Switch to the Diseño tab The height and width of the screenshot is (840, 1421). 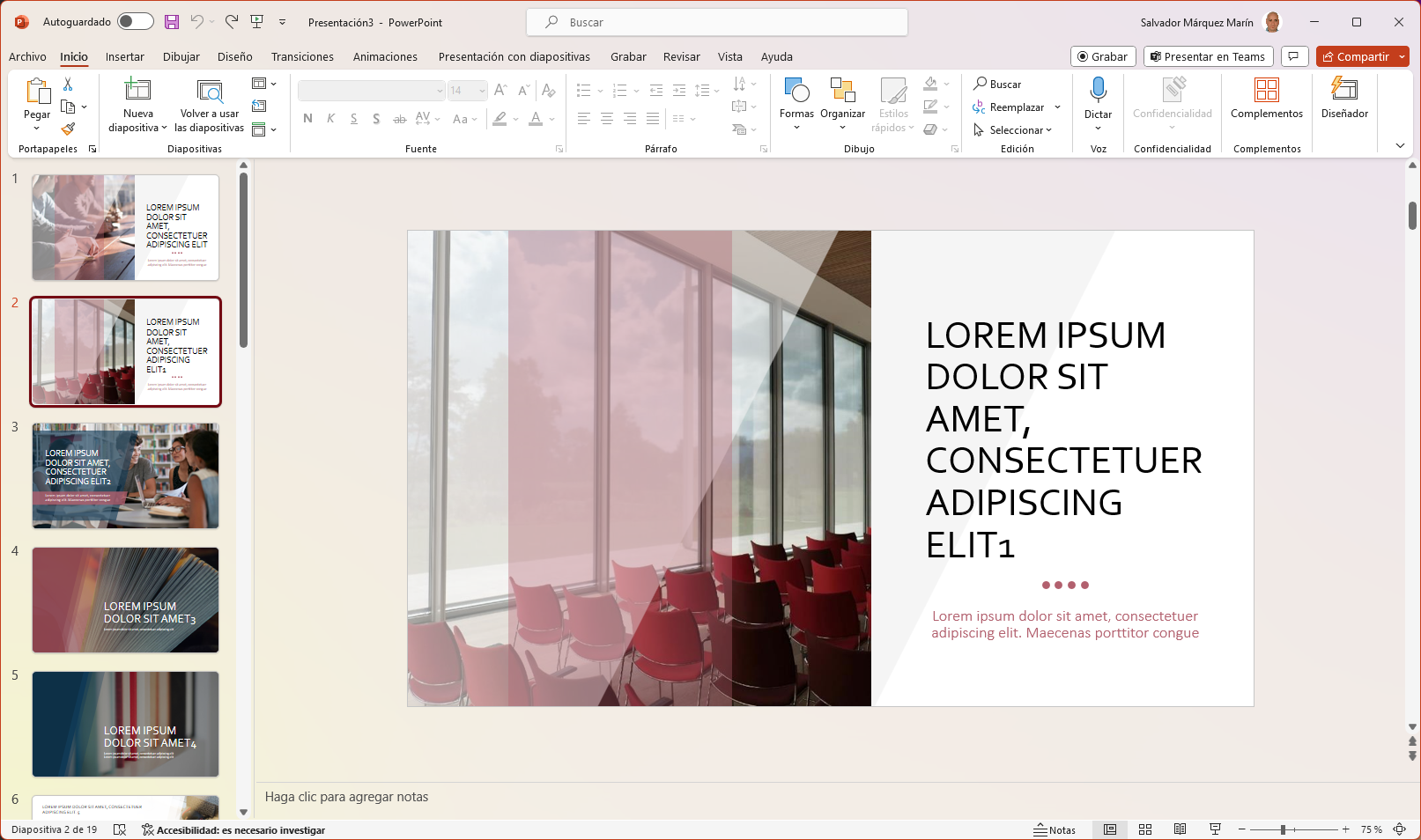point(235,56)
